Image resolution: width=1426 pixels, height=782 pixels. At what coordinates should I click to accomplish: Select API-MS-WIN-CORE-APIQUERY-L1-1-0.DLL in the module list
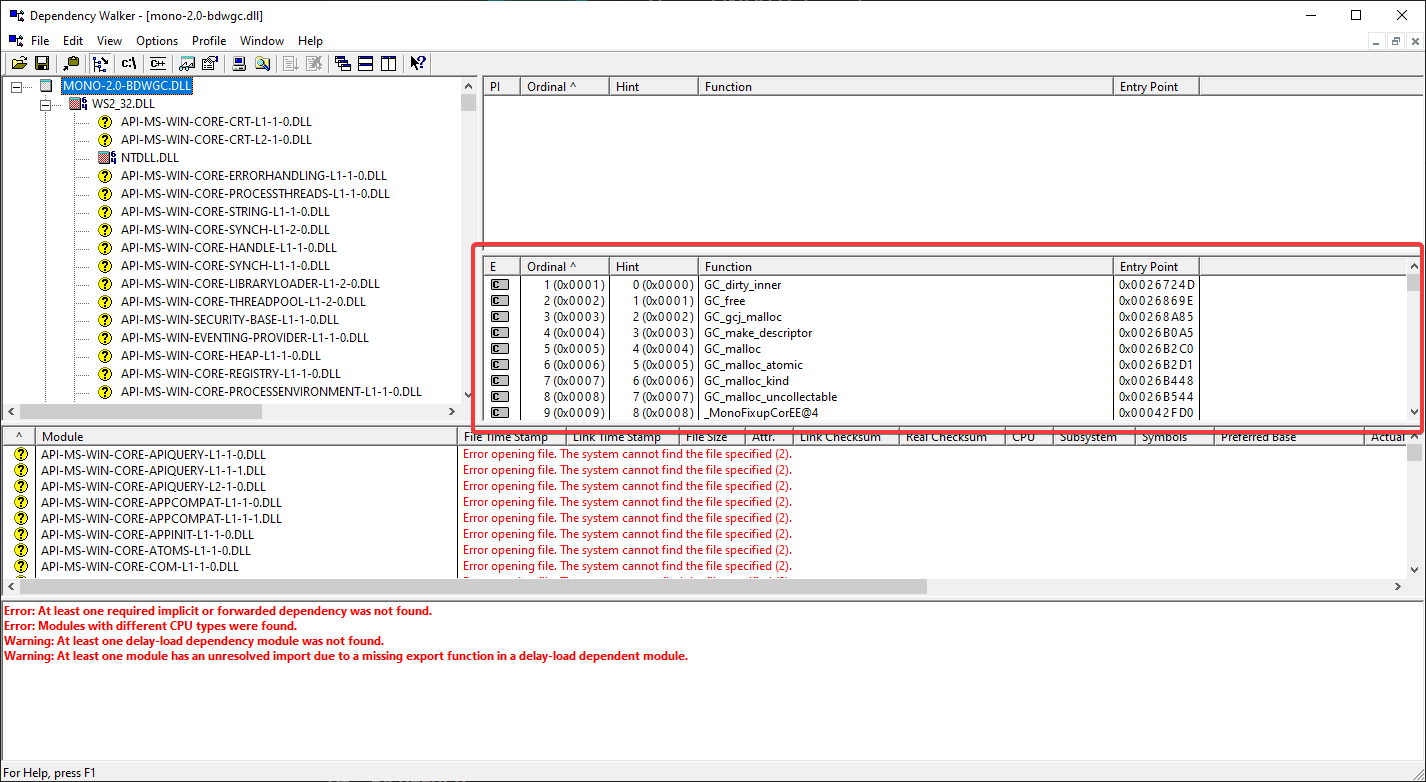click(x=153, y=454)
